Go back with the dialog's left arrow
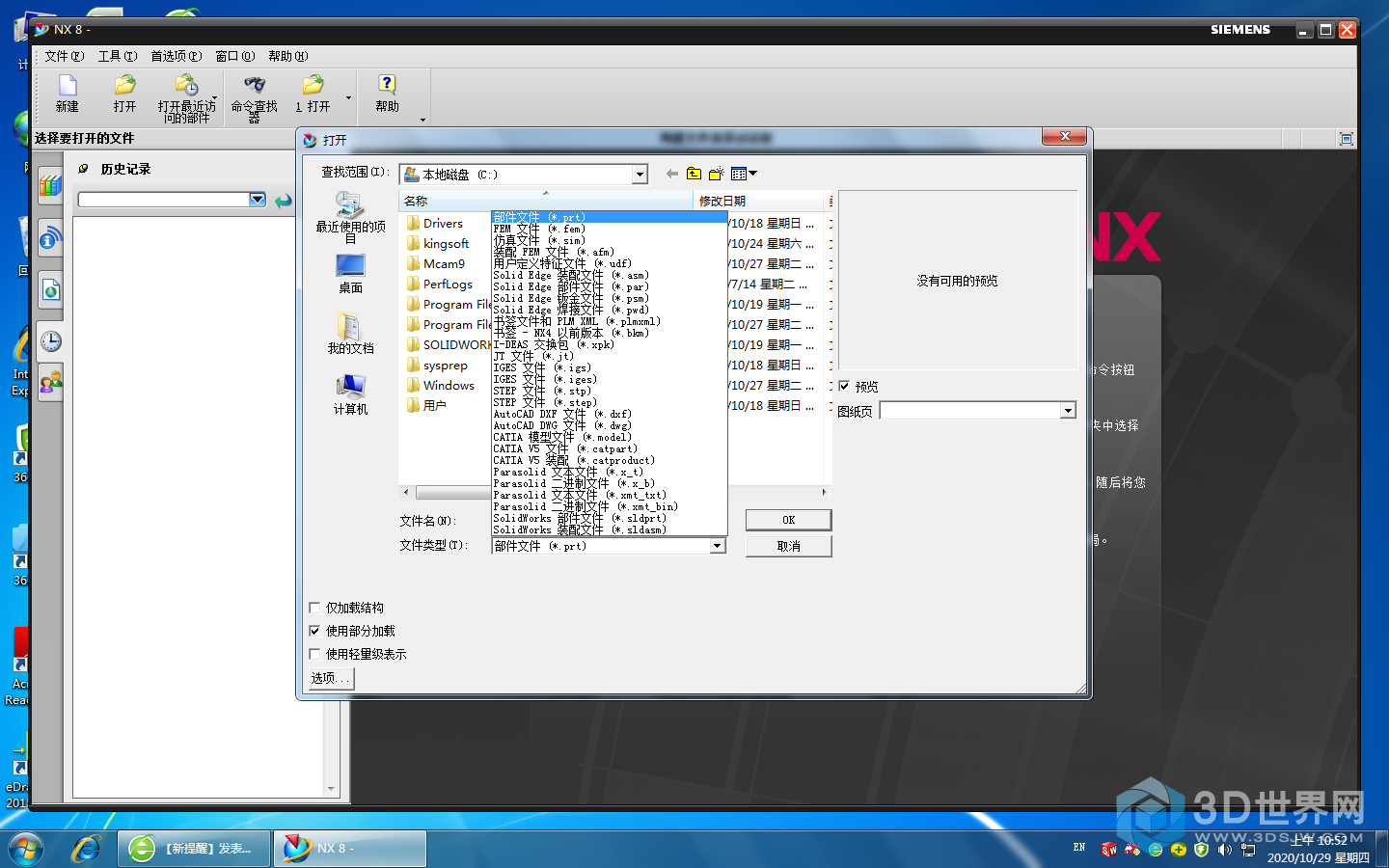This screenshot has height=868, width=1389. click(671, 174)
